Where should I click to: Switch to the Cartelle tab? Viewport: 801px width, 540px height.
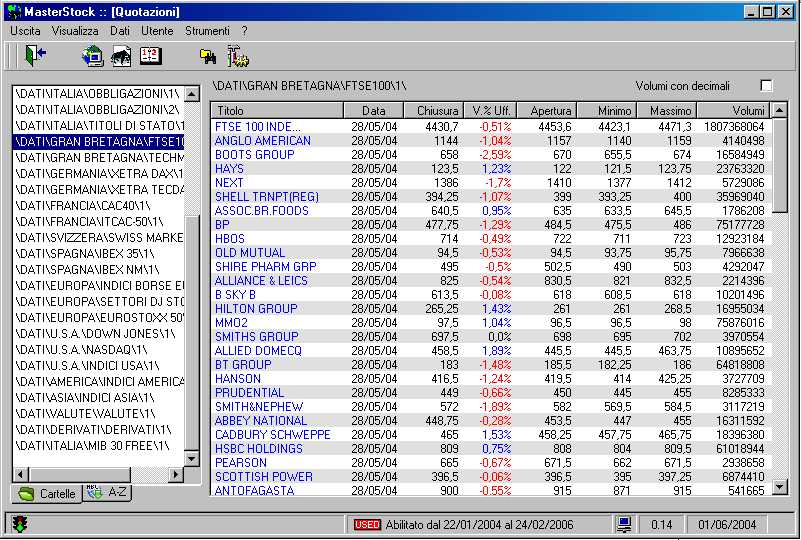[x=47, y=494]
